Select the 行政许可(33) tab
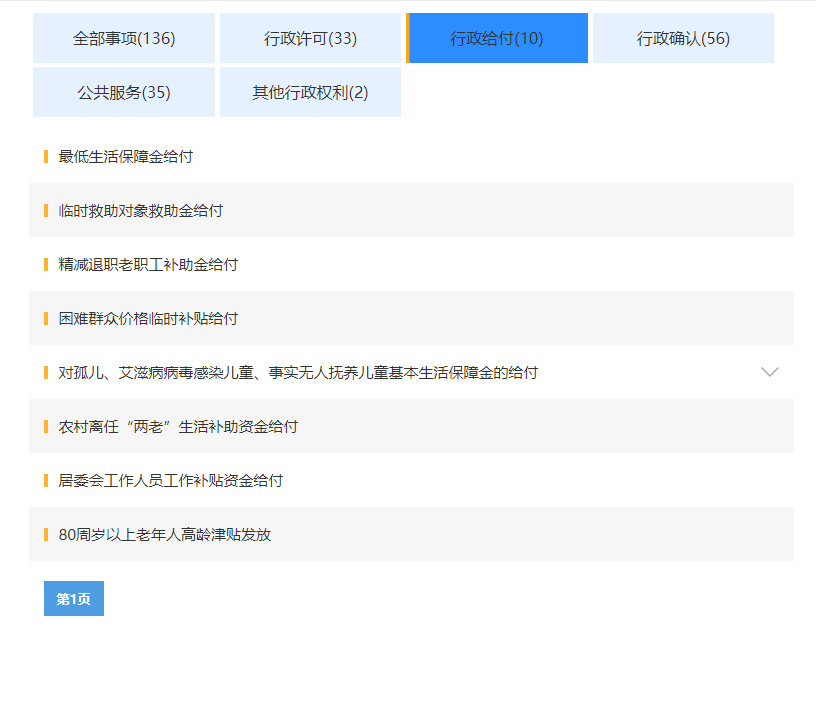The height and width of the screenshot is (711, 816). coord(310,38)
